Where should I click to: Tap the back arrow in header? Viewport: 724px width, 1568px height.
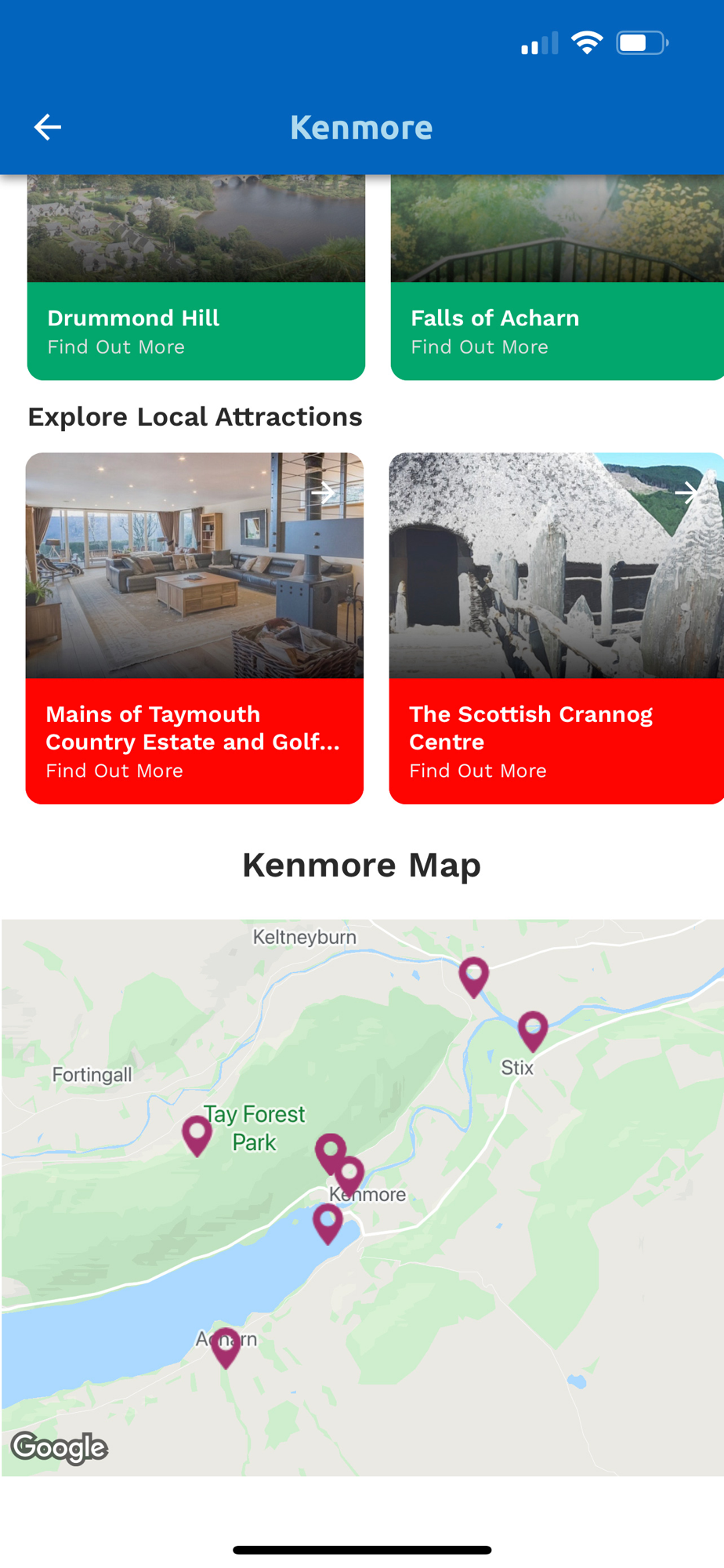coord(48,127)
